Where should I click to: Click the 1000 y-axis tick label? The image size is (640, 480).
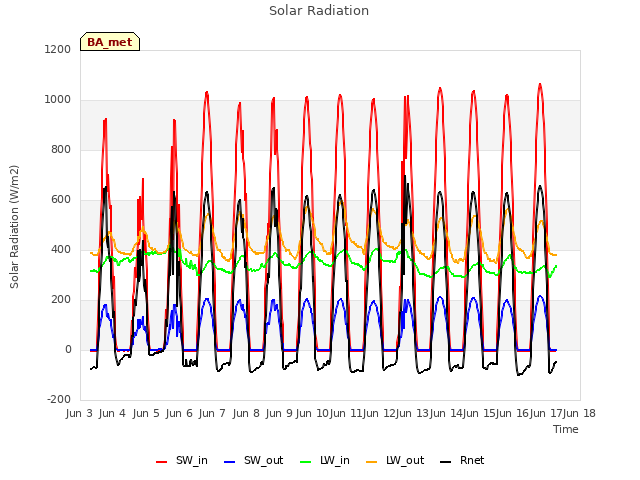tap(58, 100)
